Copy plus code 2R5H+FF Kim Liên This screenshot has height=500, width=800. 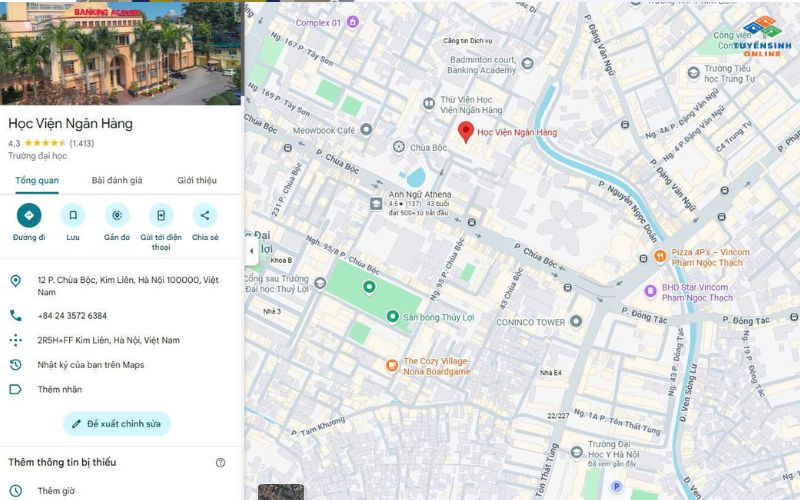click(108, 340)
